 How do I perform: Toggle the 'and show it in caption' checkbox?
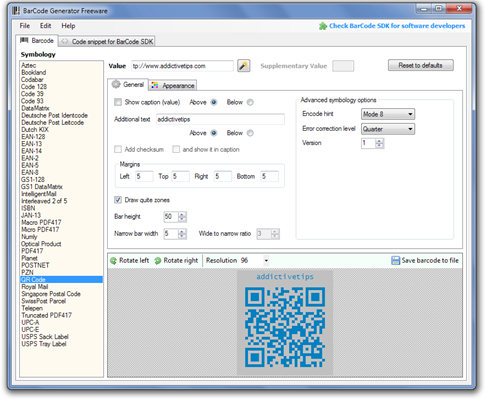(x=176, y=149)
